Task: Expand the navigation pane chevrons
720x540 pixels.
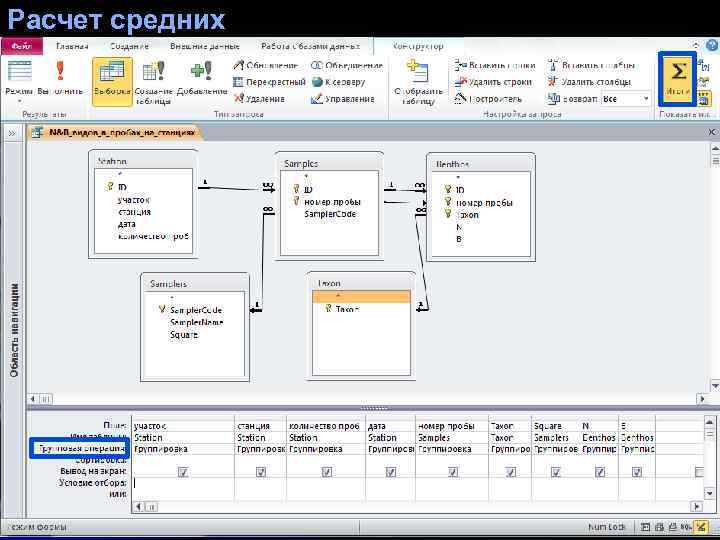Action: [x=12, y=133]
